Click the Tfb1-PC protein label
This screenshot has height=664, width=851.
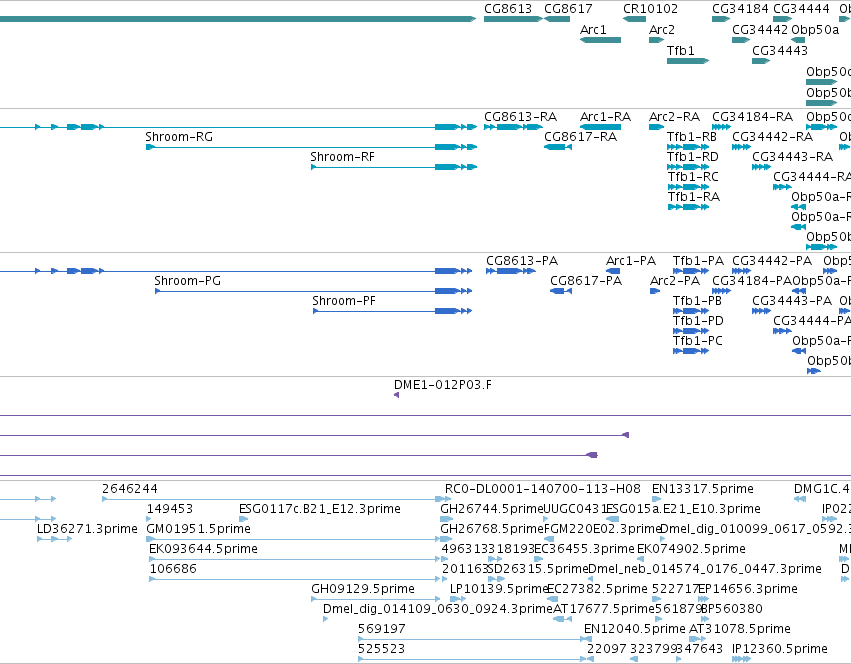click(x=697, y=341)
